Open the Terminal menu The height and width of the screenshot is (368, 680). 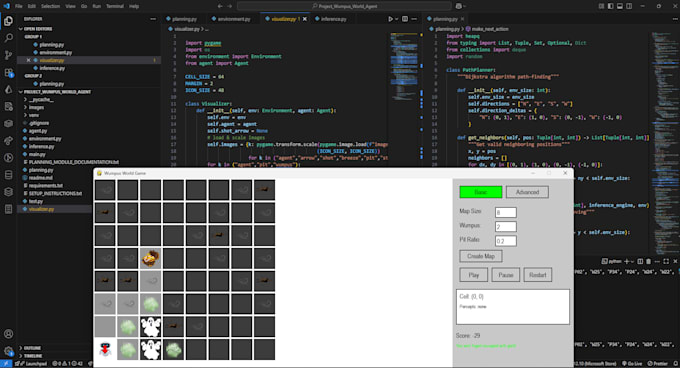pyautogui.click(x=115, y=6)
